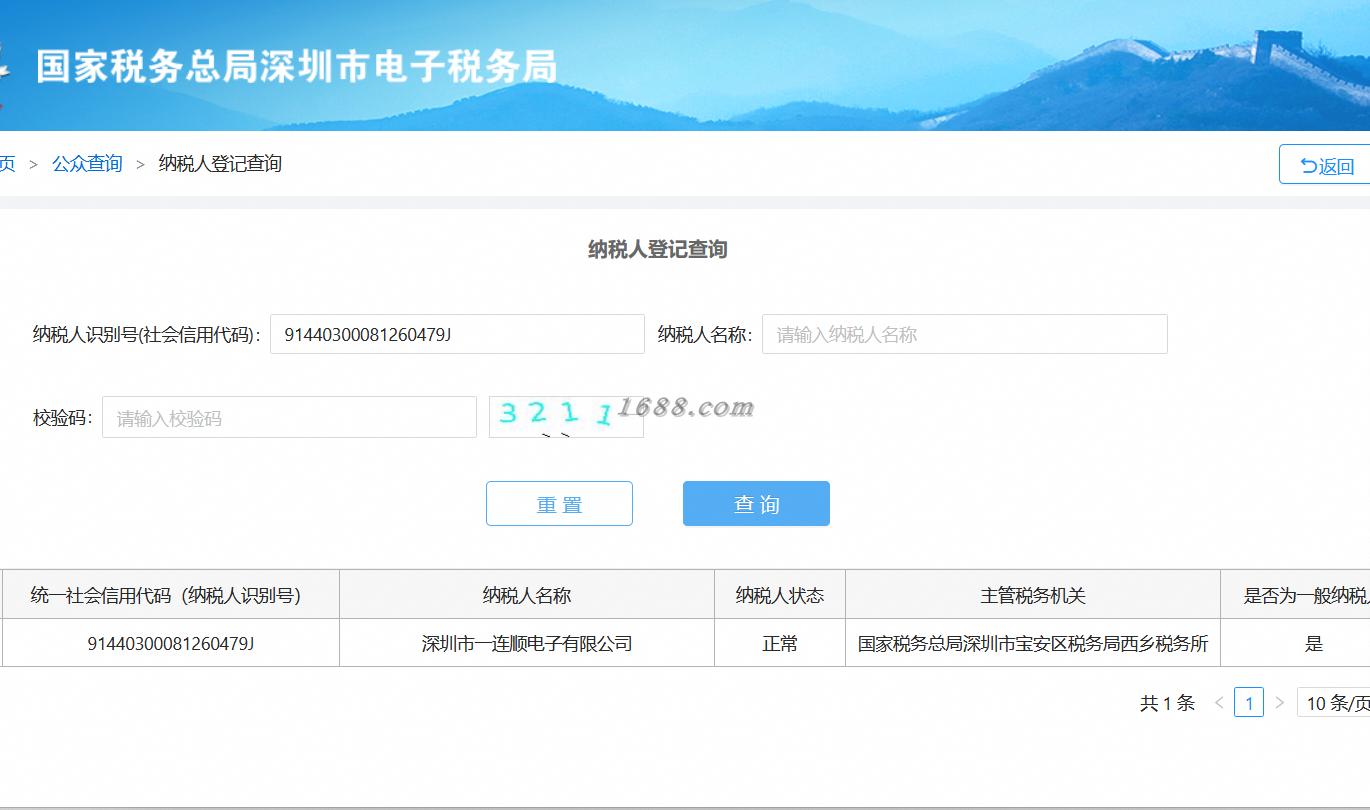The image size is (1370, 810).
Task: Focus the 纳税人名称 input field
Action: pos(965,334)
